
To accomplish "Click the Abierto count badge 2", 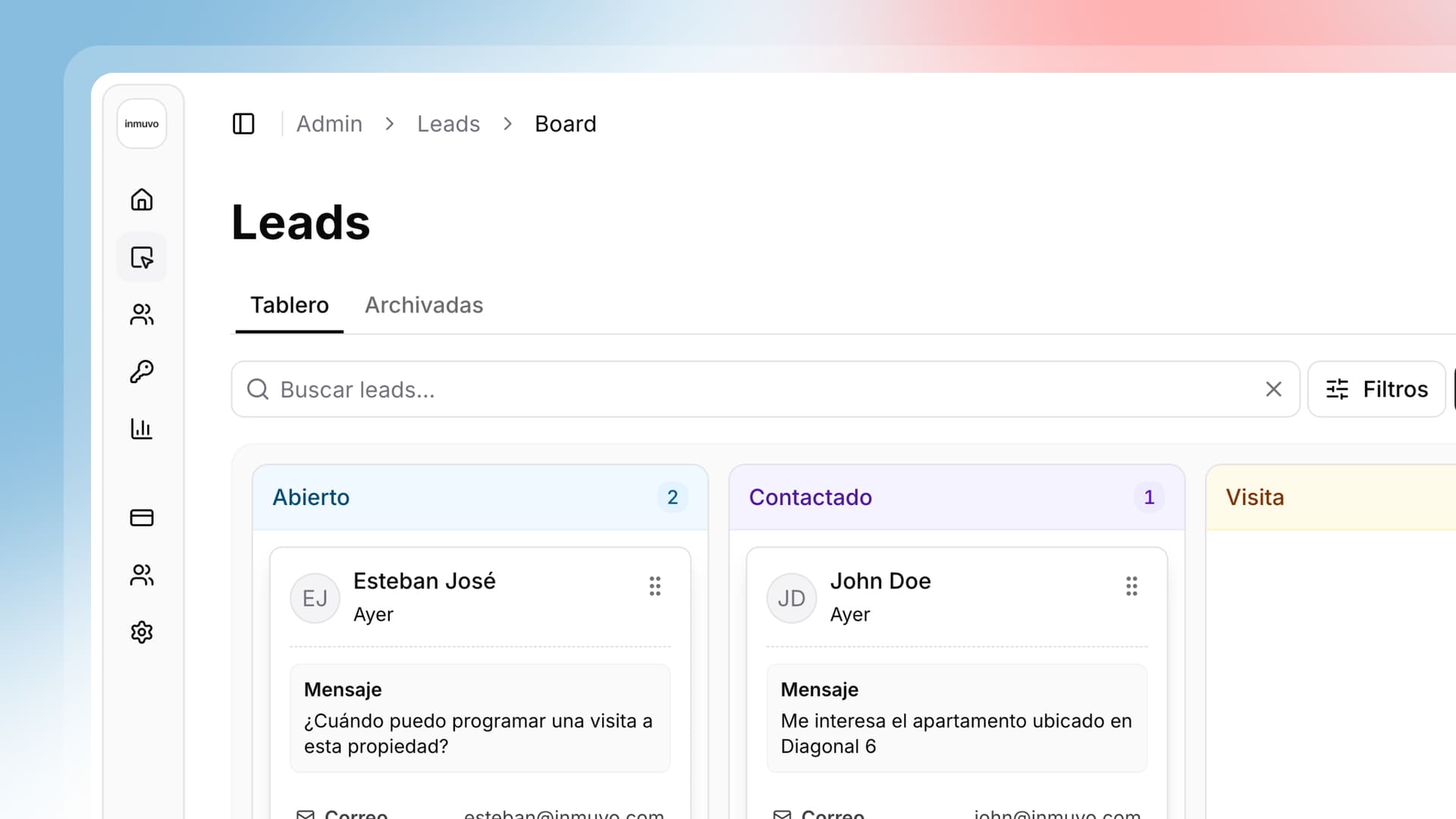I will (673, 497).
